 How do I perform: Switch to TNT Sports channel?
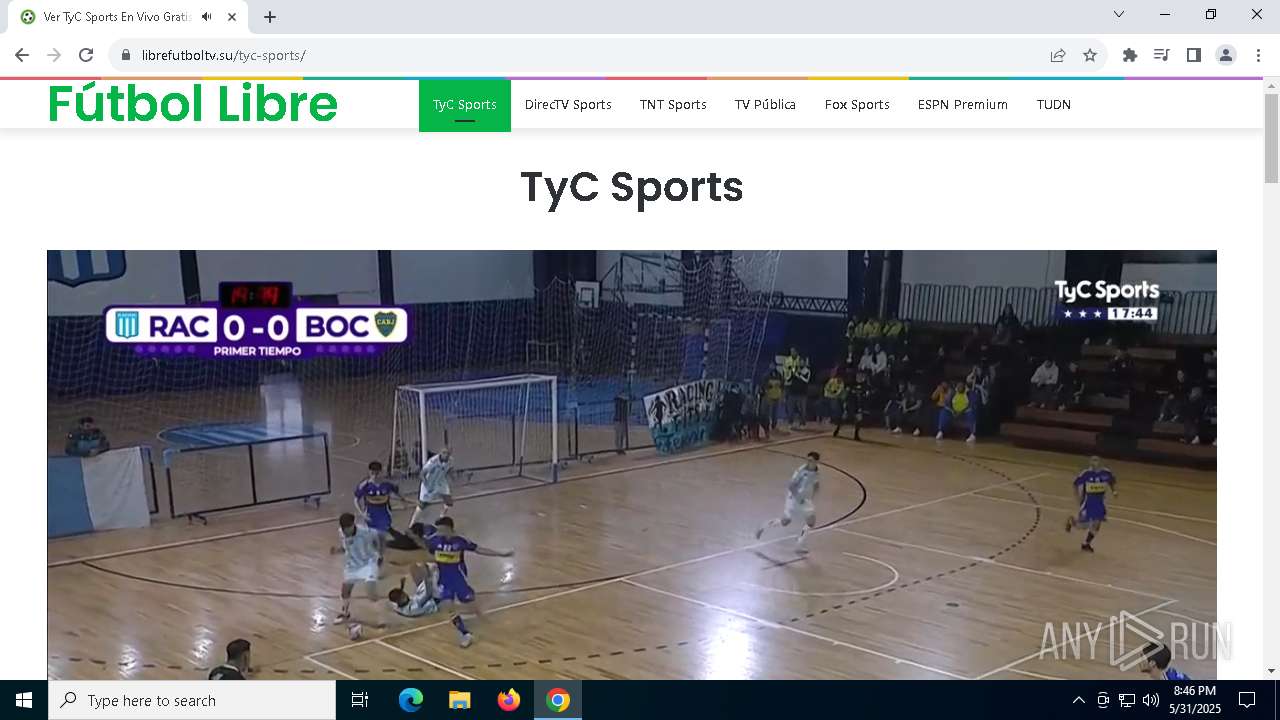[673, 105]
